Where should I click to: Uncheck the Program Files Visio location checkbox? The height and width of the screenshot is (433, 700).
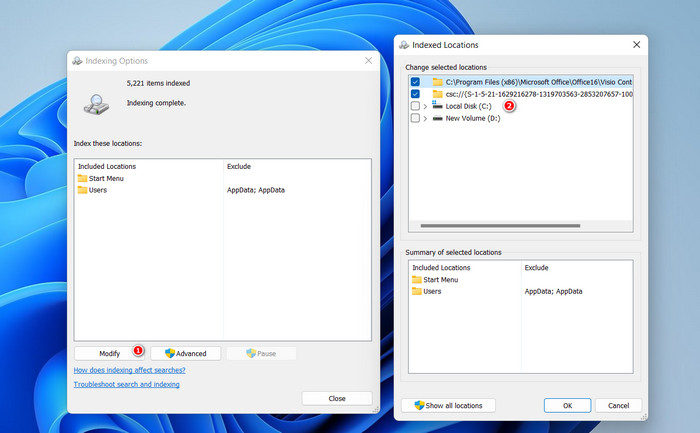[415, 81]
